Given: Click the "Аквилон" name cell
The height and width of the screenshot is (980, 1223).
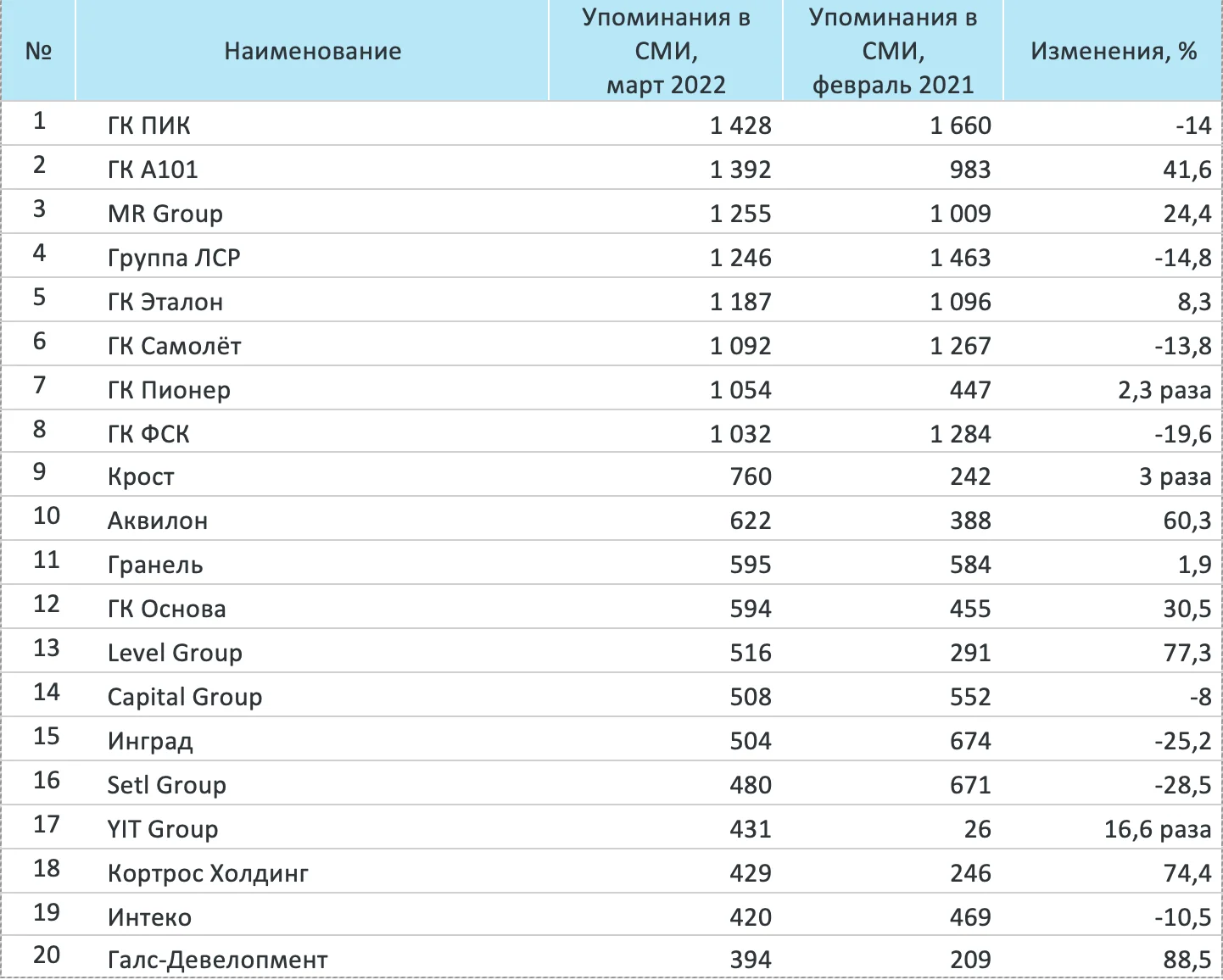Looking at the screenshot, I should click(x=158, y=521).
